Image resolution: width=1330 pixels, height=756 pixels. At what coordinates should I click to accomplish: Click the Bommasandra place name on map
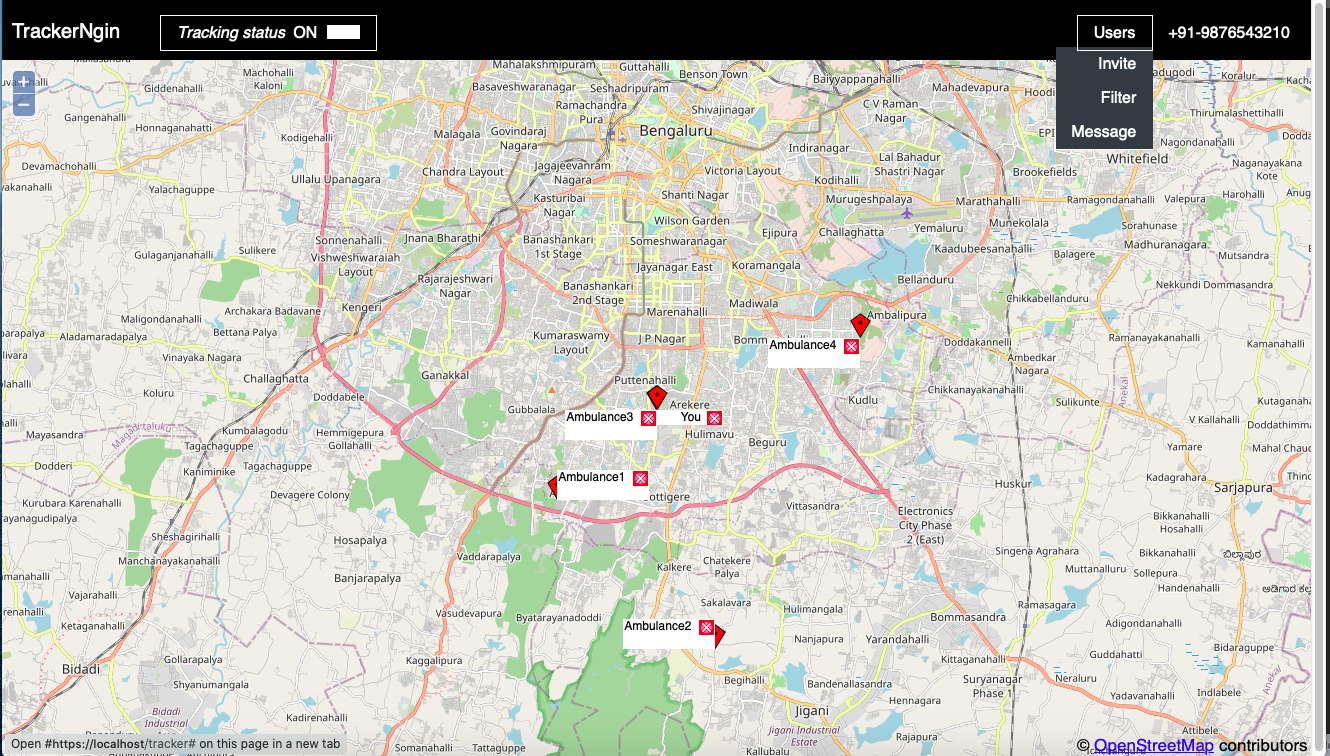tap(968, 617)
